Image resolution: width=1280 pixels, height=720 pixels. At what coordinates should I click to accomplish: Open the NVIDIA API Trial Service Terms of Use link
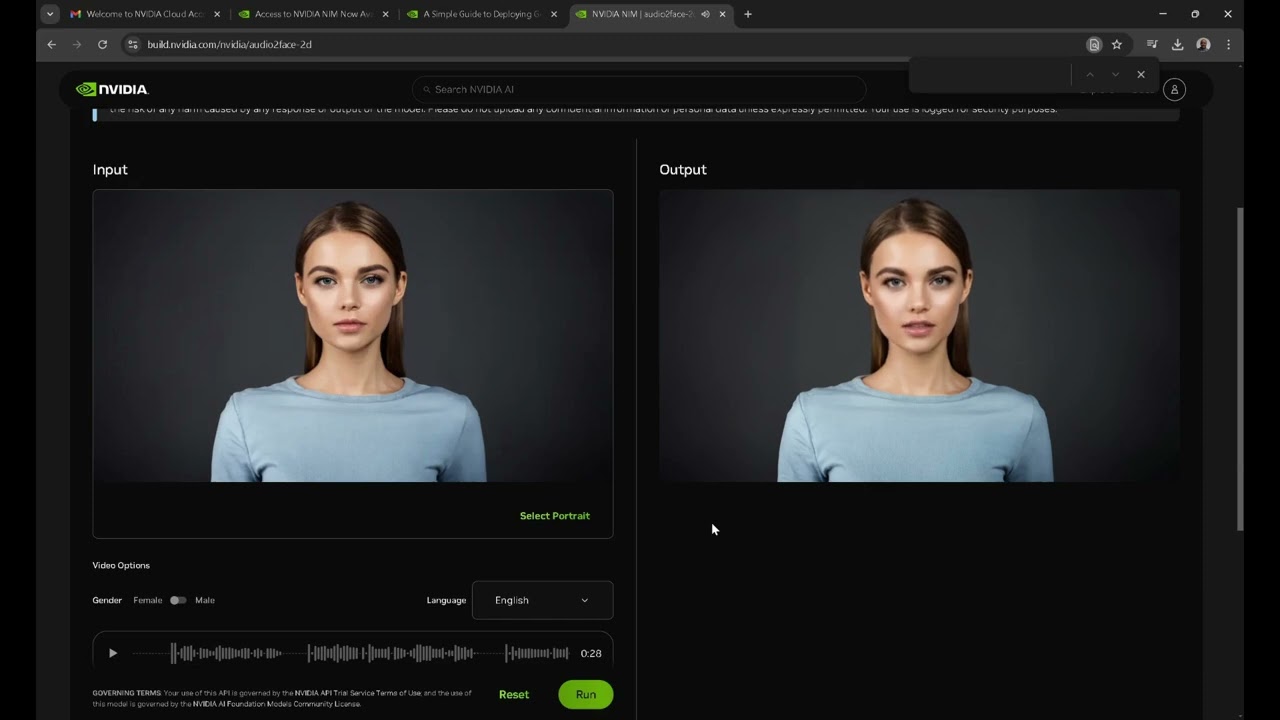[x=357, y=692]
